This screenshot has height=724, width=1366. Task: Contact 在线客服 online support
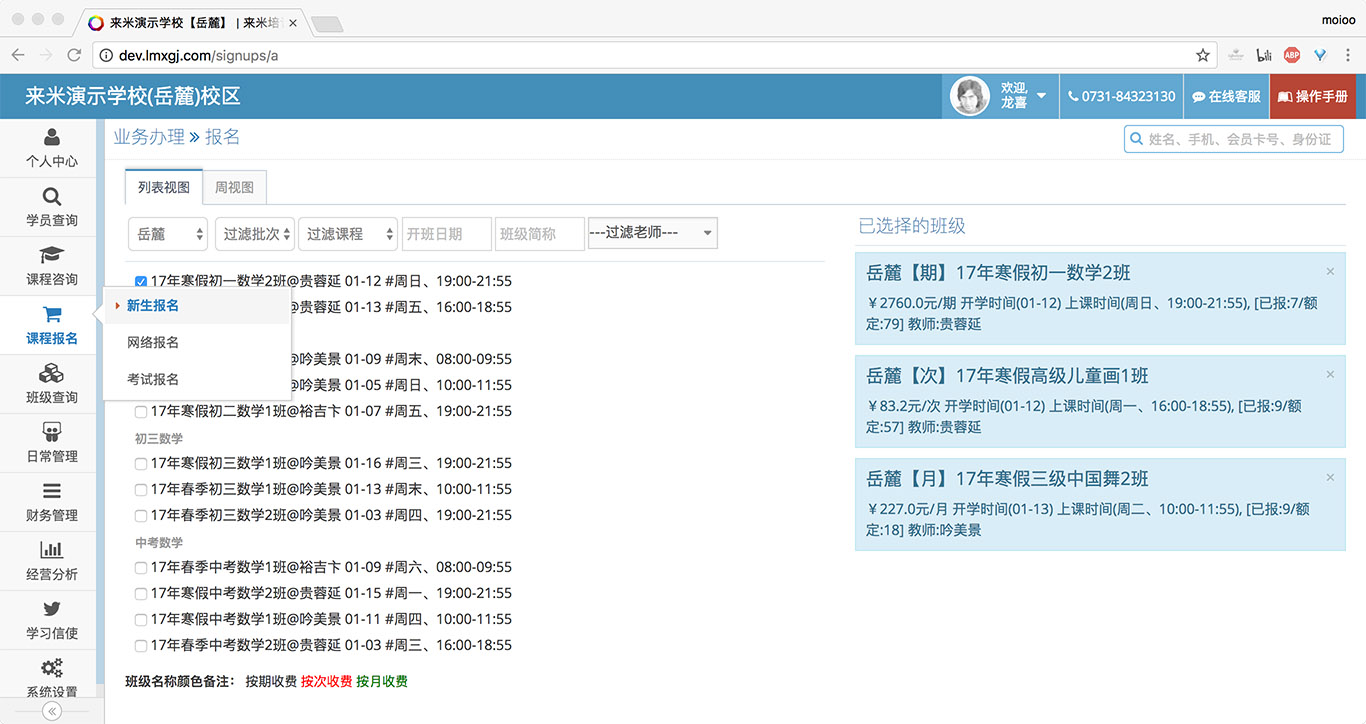point(1225,97)
